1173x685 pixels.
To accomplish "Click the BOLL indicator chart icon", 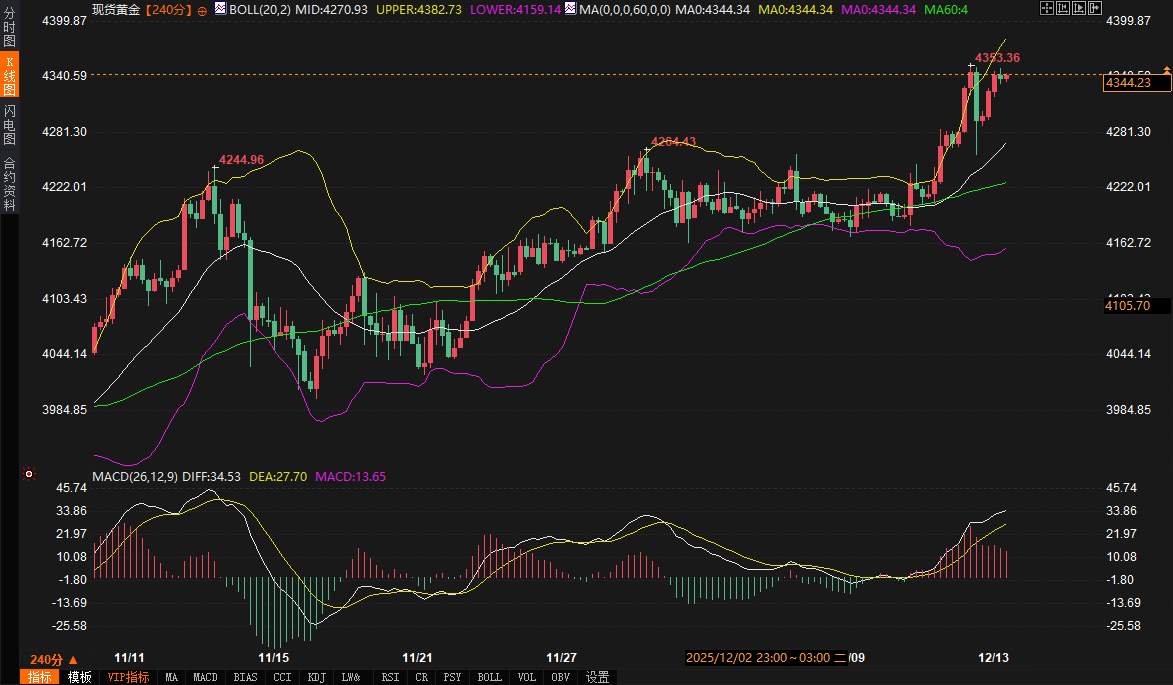I will (220, 9).
